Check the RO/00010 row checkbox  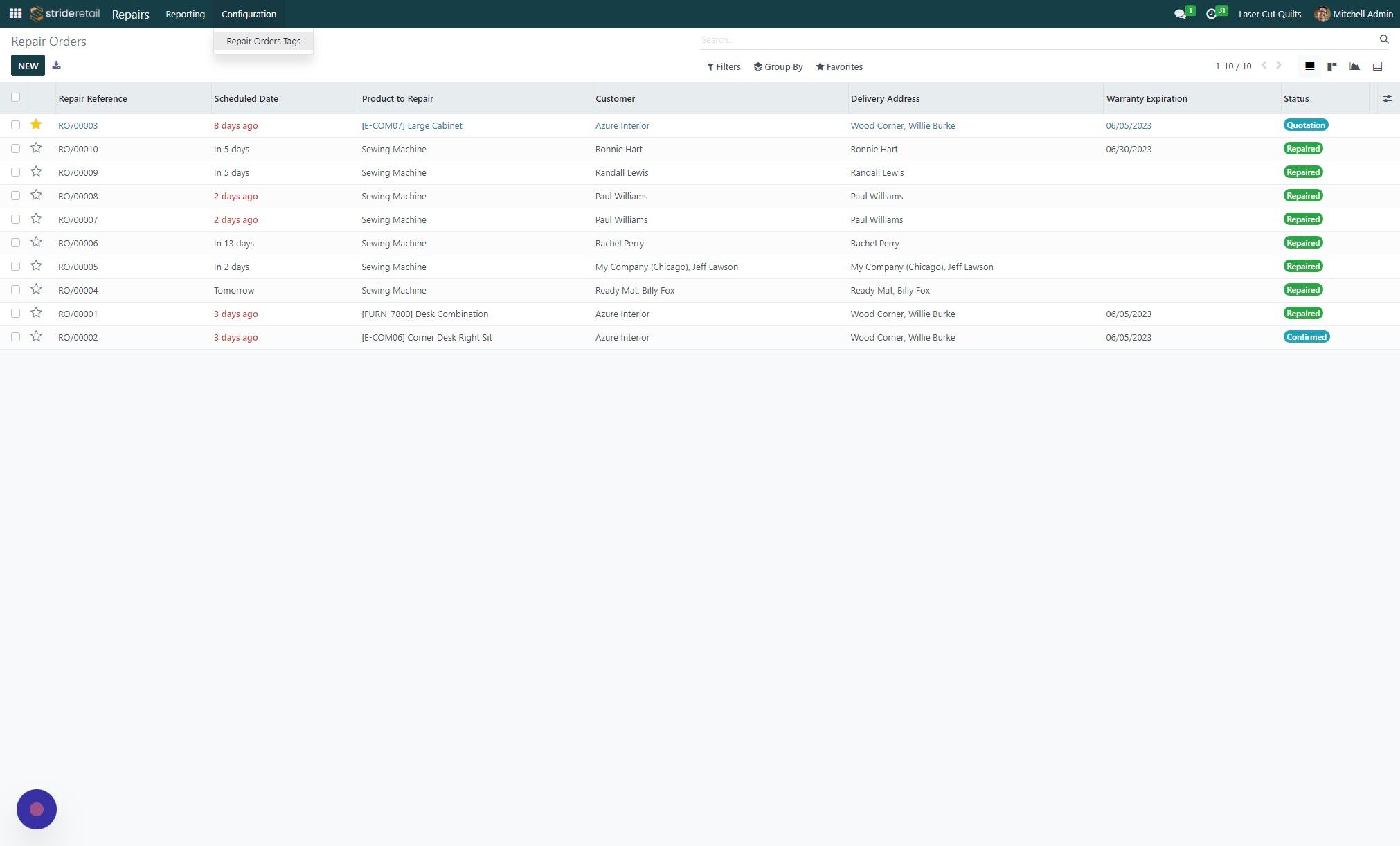point(15,149)
